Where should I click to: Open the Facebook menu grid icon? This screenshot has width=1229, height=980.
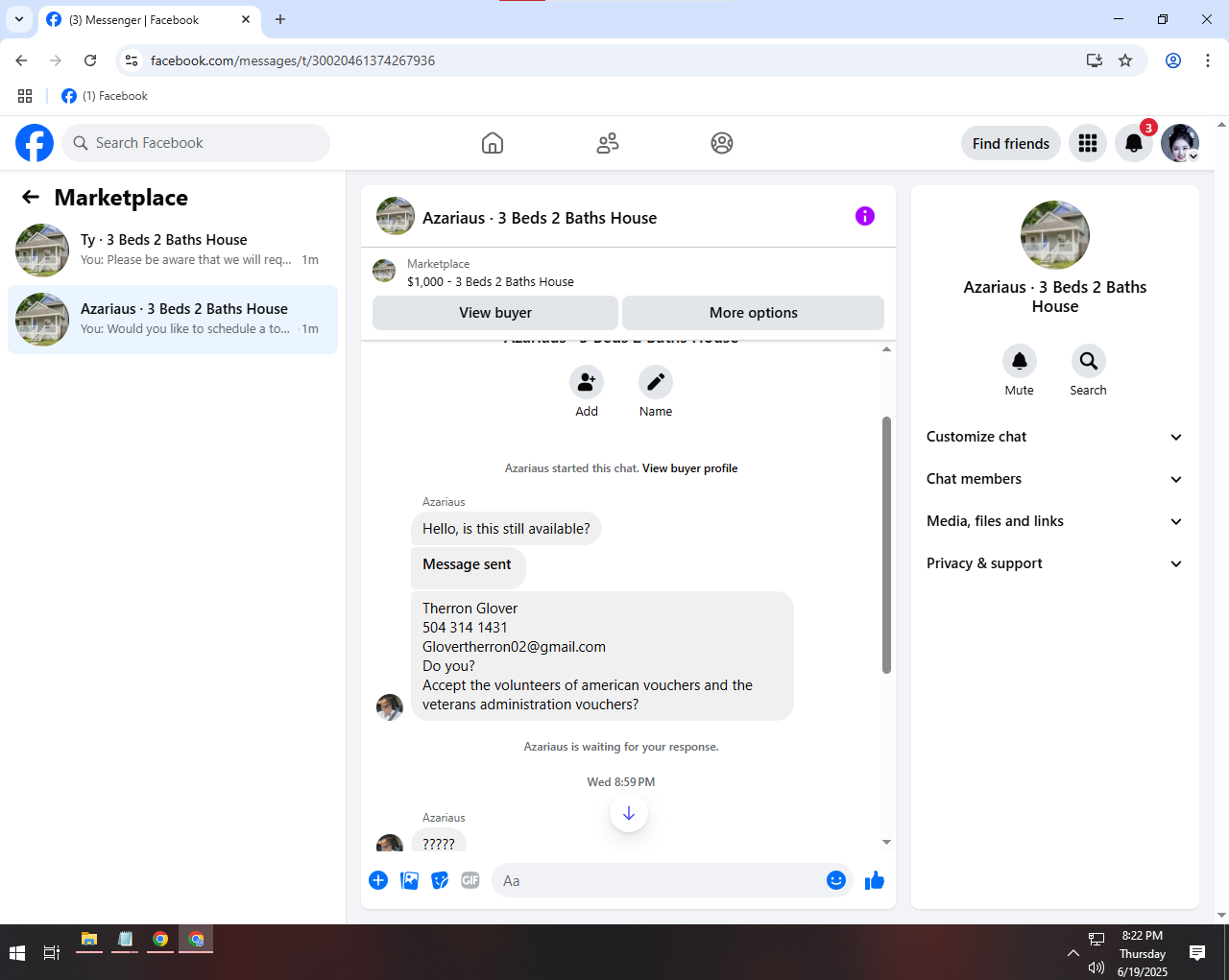1088,143
